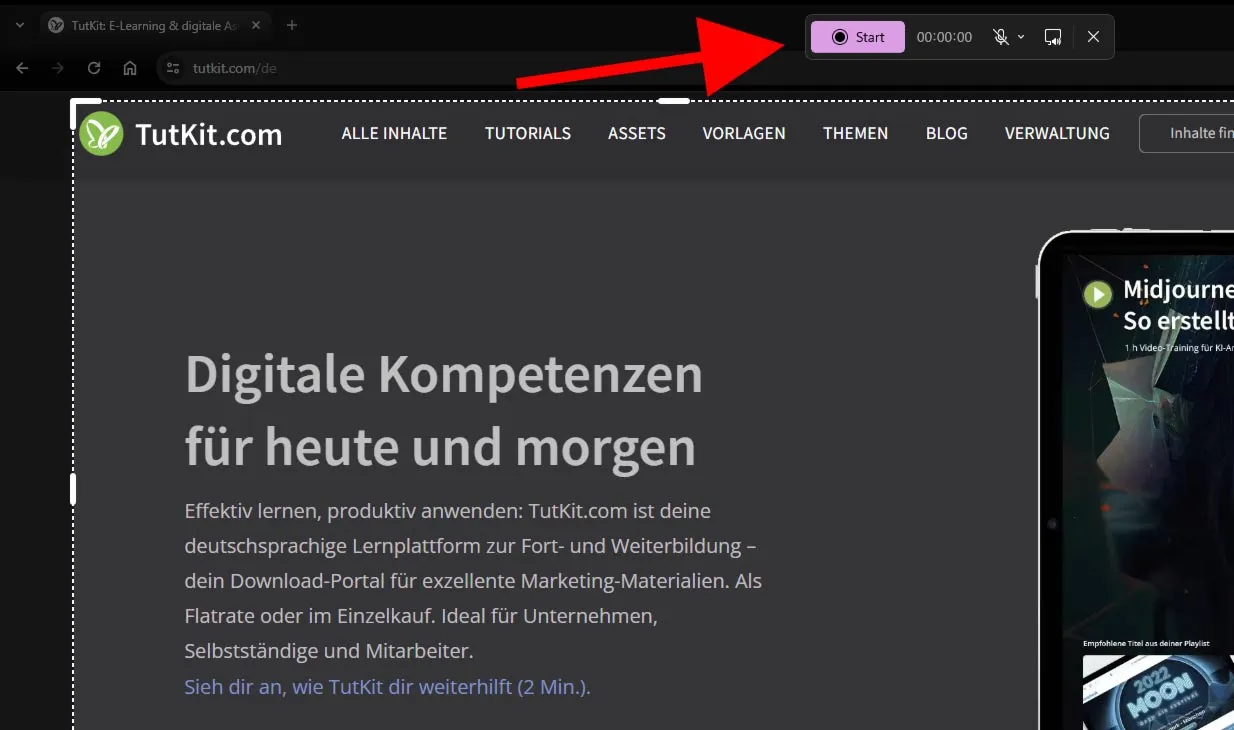
Task: Open the 'Sieh dir an, wie TutKit dir weiterhilft' link
Action: coord(388,687)
